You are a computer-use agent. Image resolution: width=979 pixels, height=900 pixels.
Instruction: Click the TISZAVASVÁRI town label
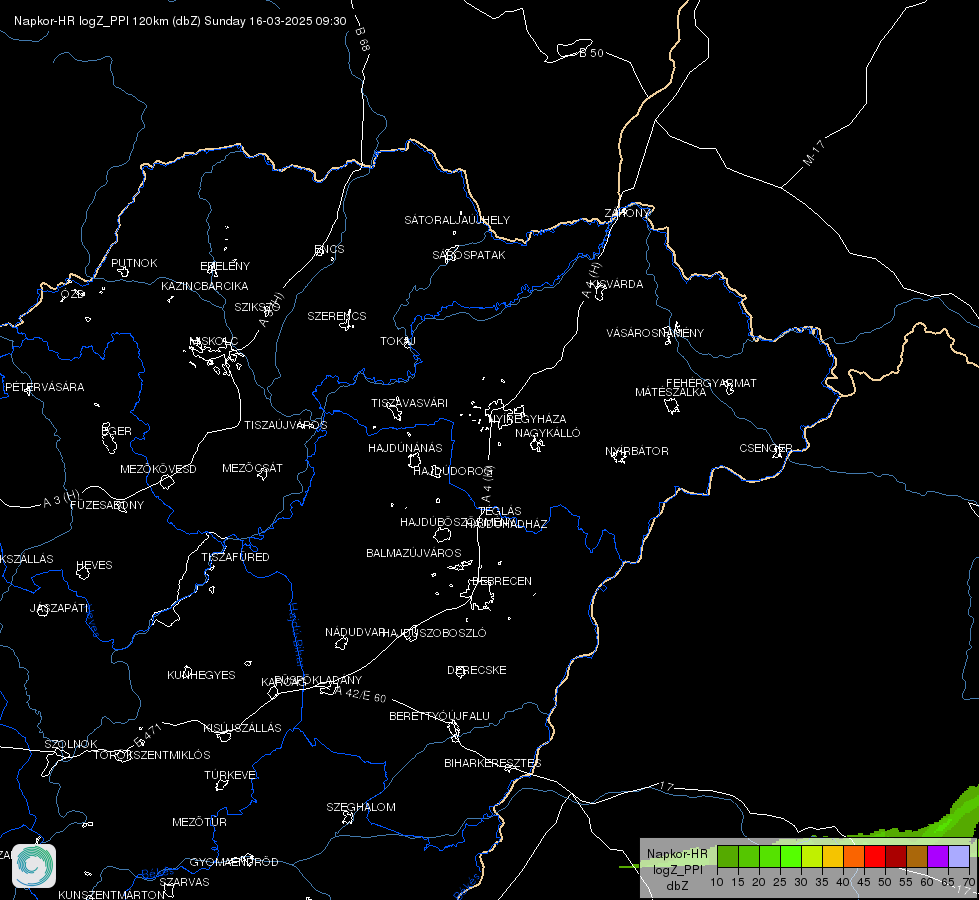pos(410,403)
